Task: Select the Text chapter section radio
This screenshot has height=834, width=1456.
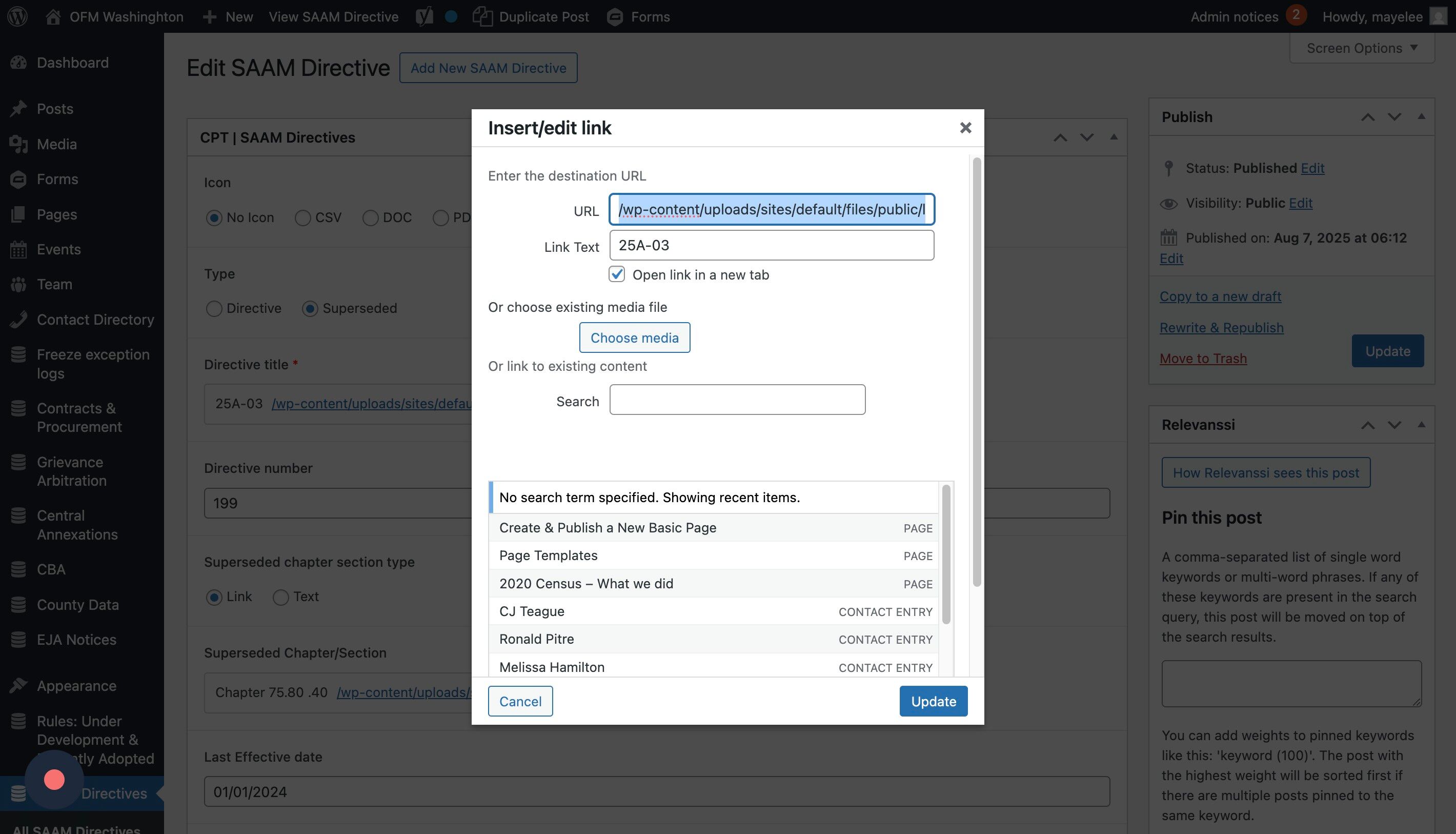Action: 280,598
